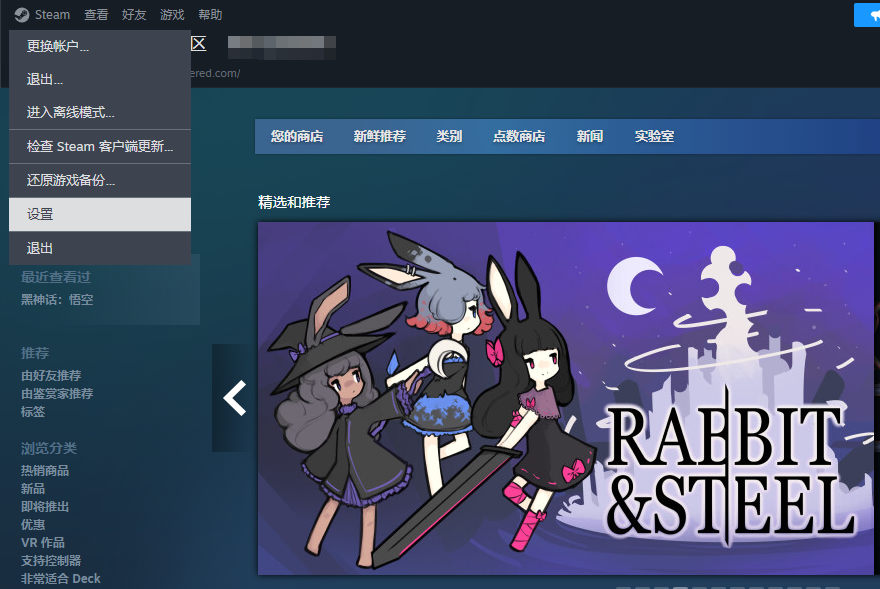Open the 新闻 store tab
This screenshot has height=589, width=880.
pyautogui.click(x=590, y=136)
